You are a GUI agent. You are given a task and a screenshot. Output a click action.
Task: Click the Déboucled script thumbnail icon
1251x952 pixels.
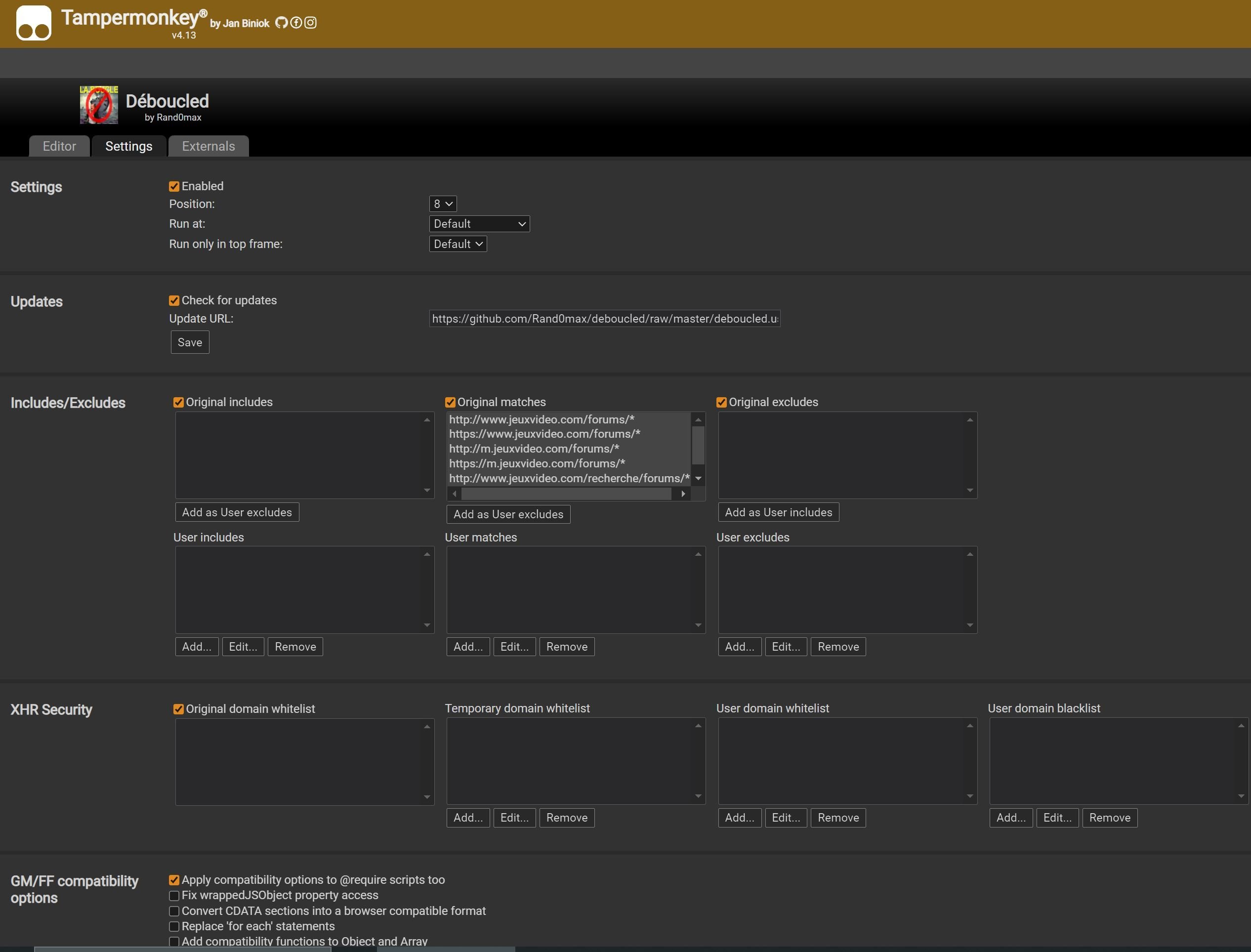point(99,105)
